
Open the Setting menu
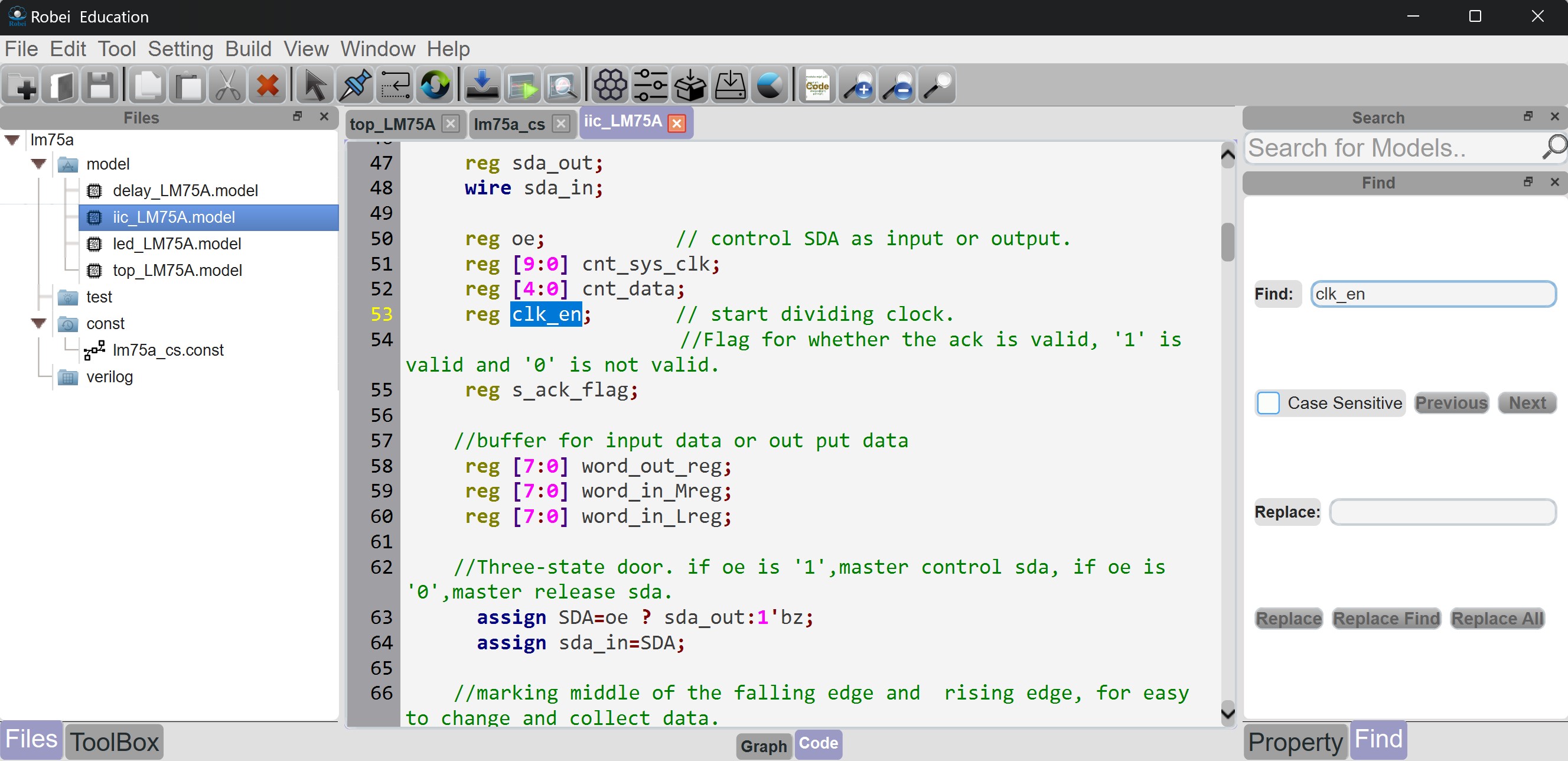tap(180, 48)
